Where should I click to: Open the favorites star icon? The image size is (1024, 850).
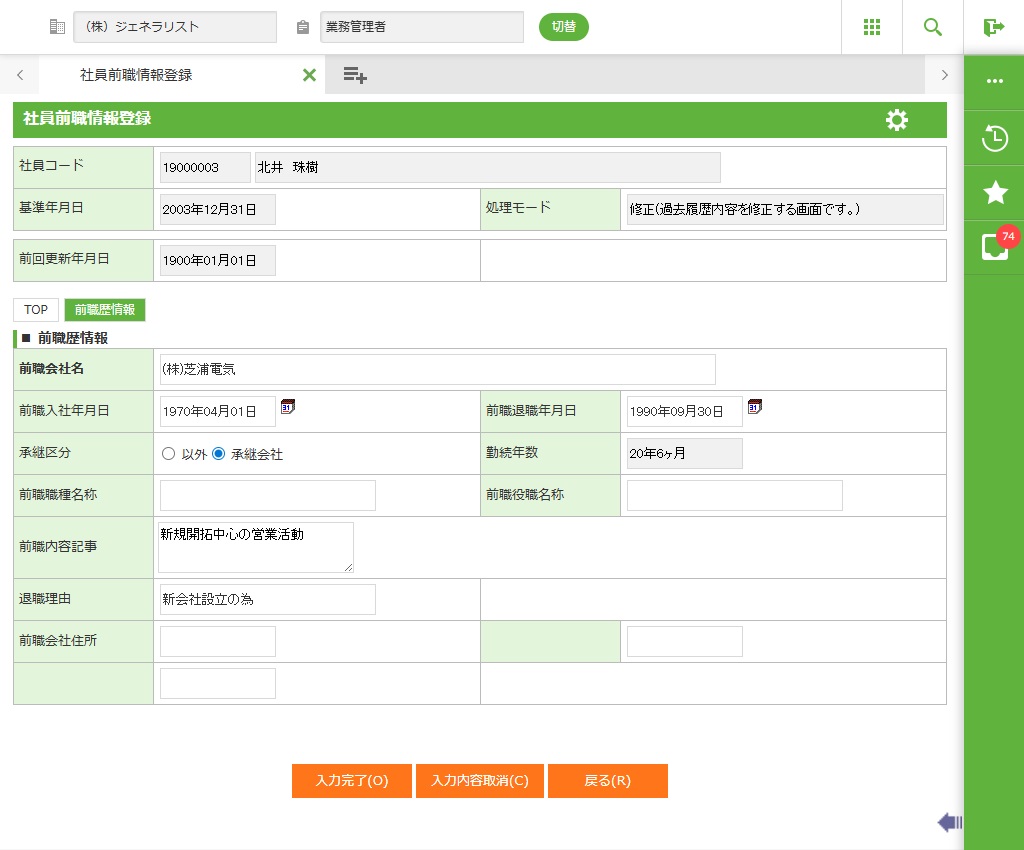[994, 193]
